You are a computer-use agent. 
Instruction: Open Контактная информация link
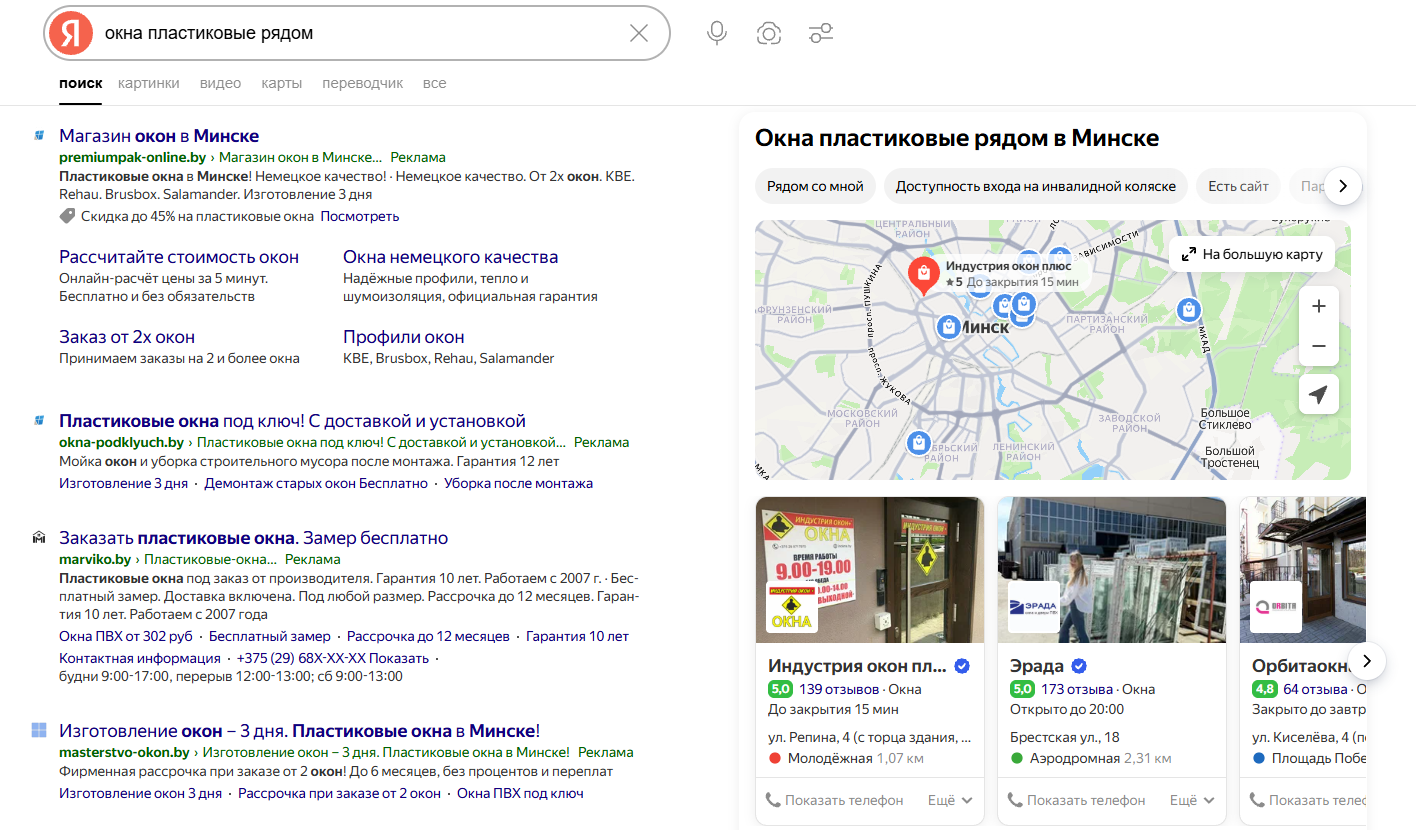tap(140, 658)
